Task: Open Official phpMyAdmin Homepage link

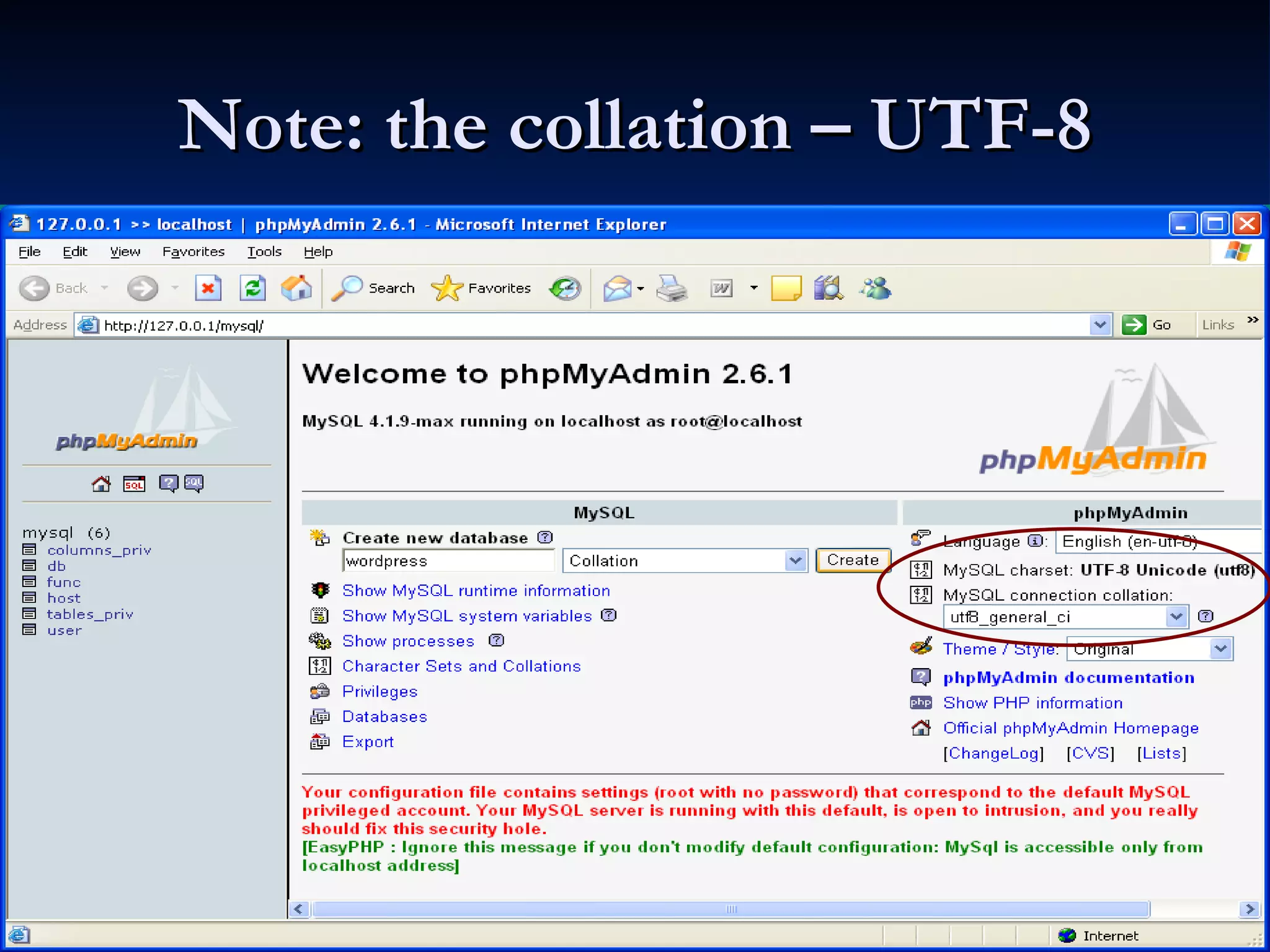Action: [1071, 728]
